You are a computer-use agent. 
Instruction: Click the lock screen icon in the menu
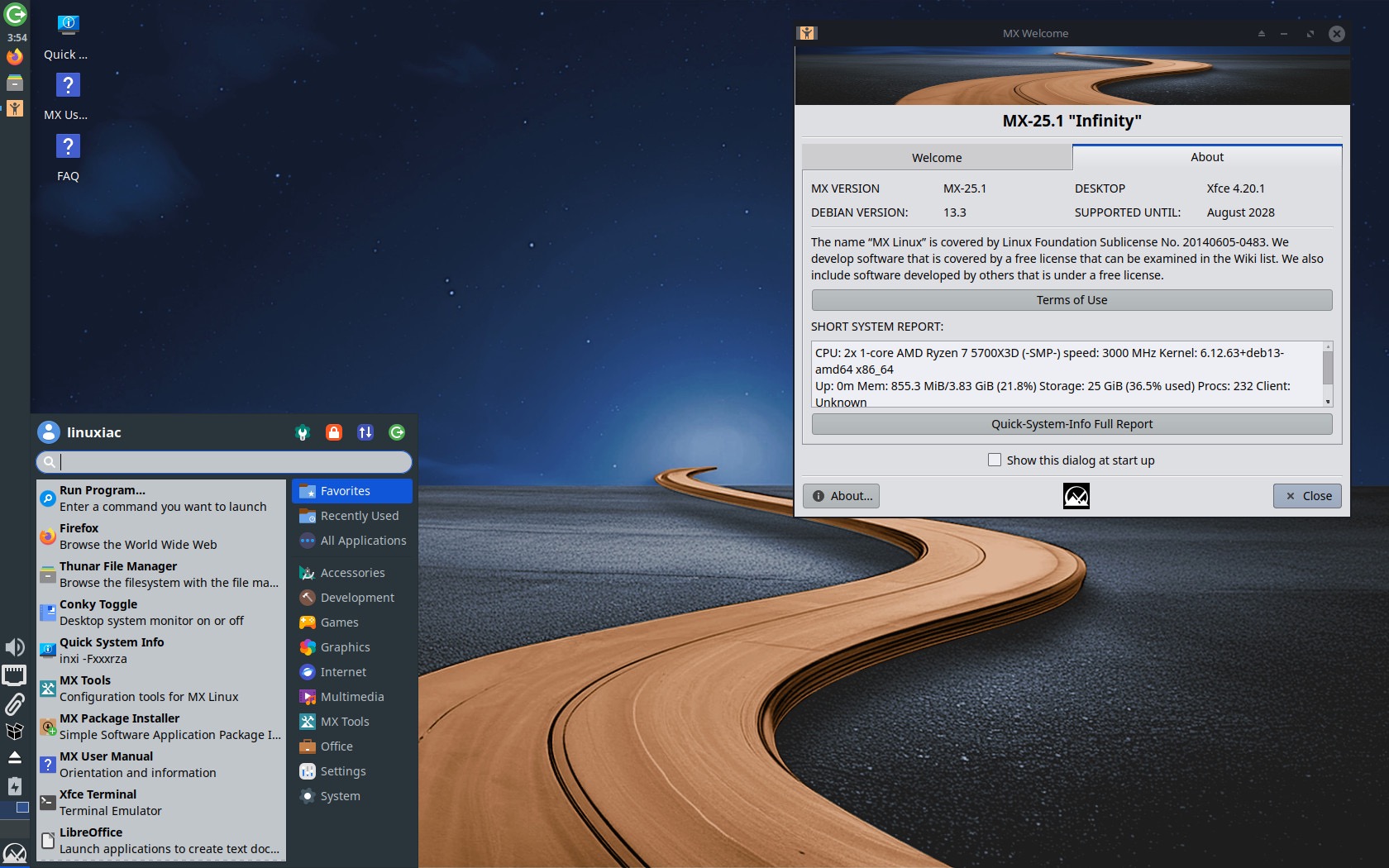pyautogui.click(x=333, y=432)
